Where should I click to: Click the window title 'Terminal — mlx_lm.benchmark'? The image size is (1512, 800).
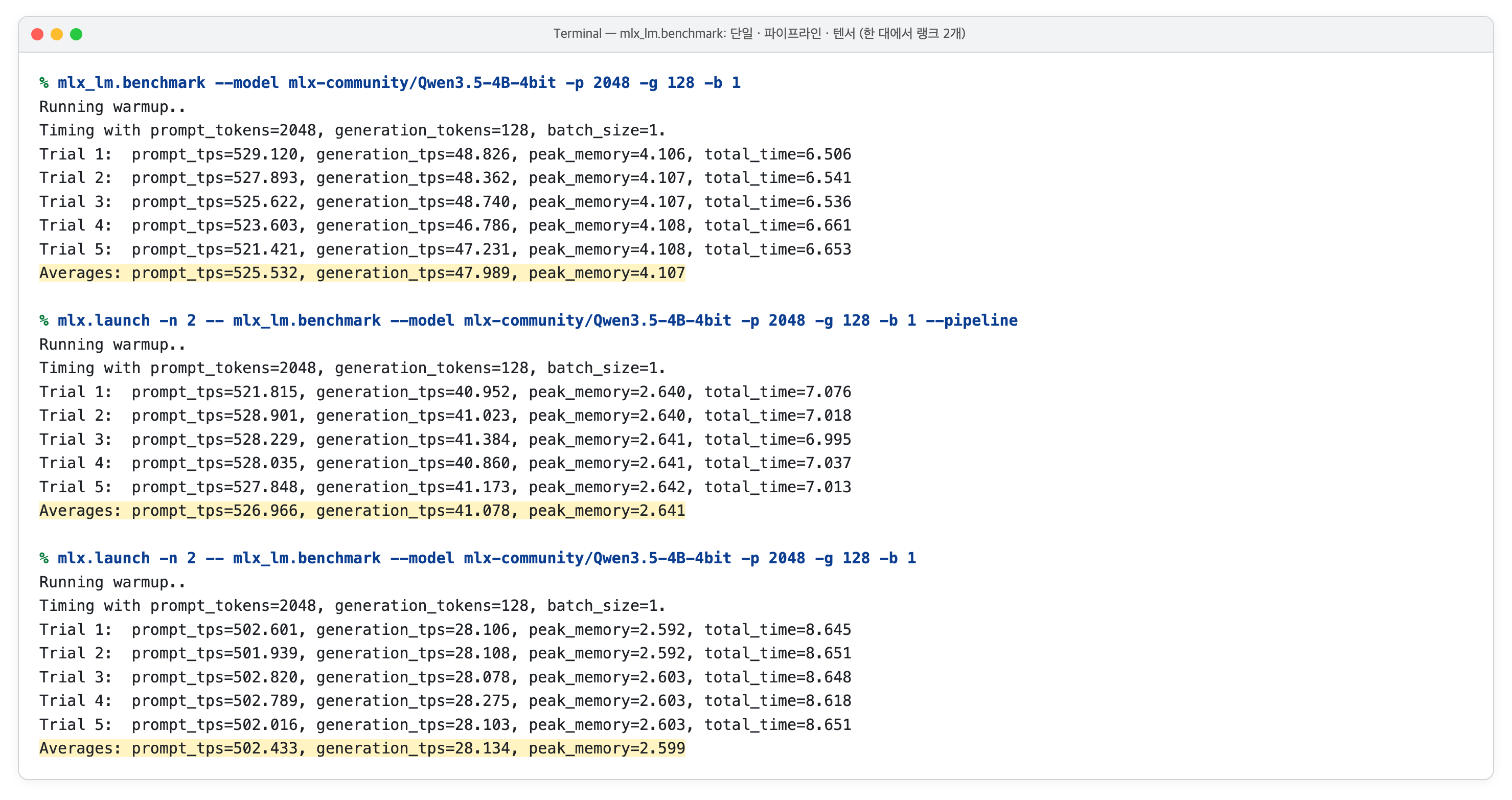coord(759,33)
